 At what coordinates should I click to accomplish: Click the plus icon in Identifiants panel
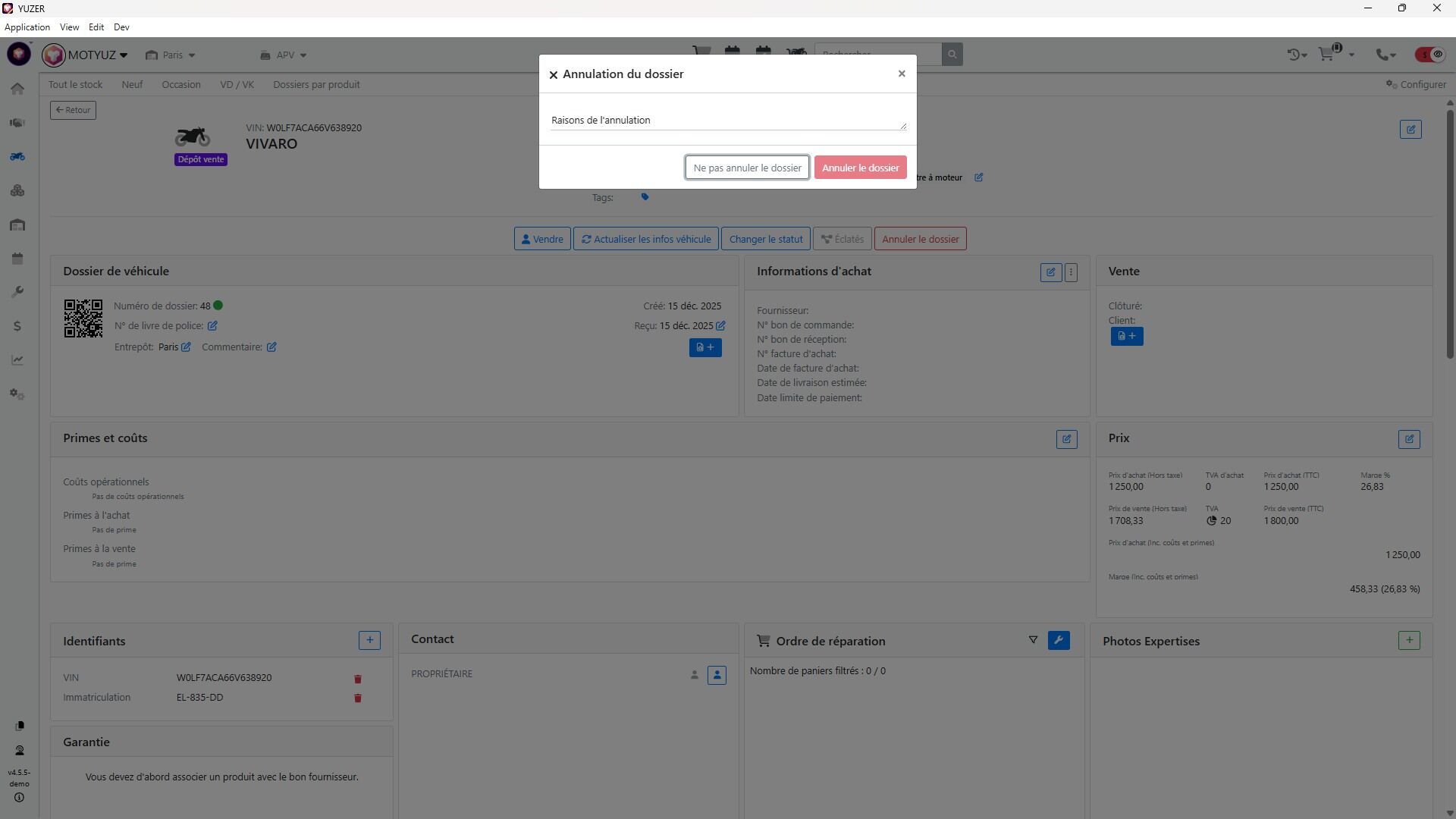coord(369,640)
